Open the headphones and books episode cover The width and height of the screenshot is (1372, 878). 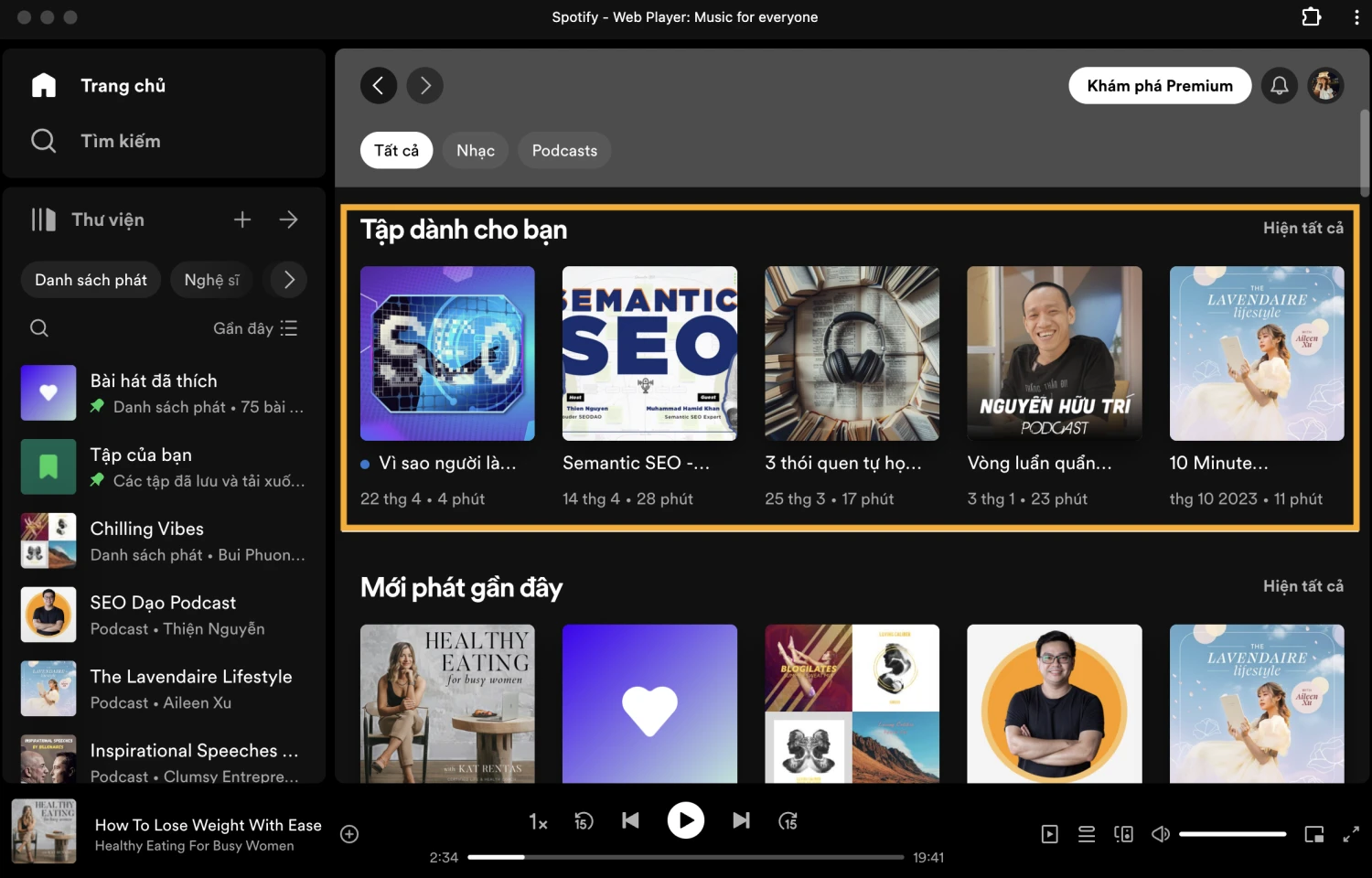tap(852, 353)
